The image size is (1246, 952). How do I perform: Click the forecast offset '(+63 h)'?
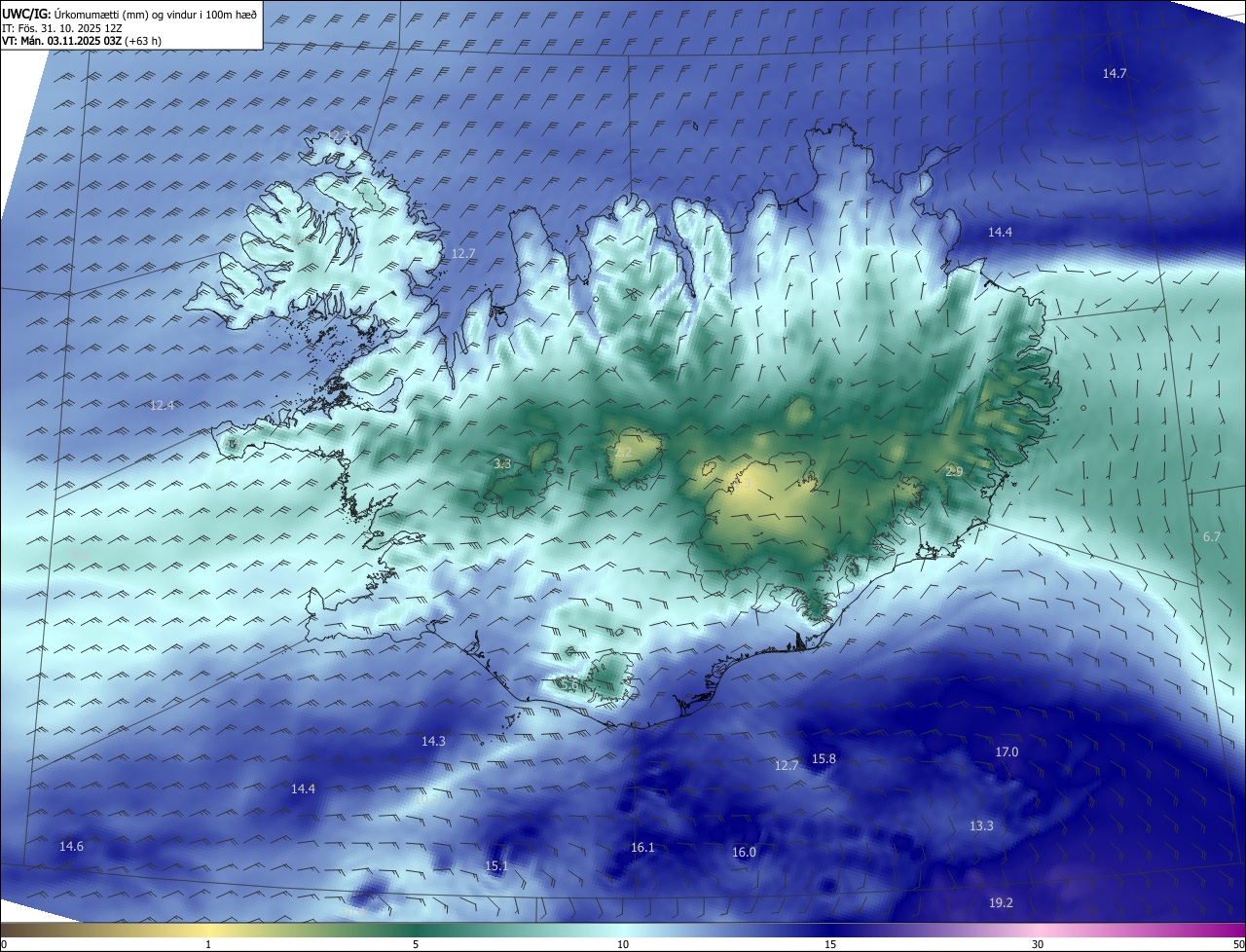click(143, 41)
